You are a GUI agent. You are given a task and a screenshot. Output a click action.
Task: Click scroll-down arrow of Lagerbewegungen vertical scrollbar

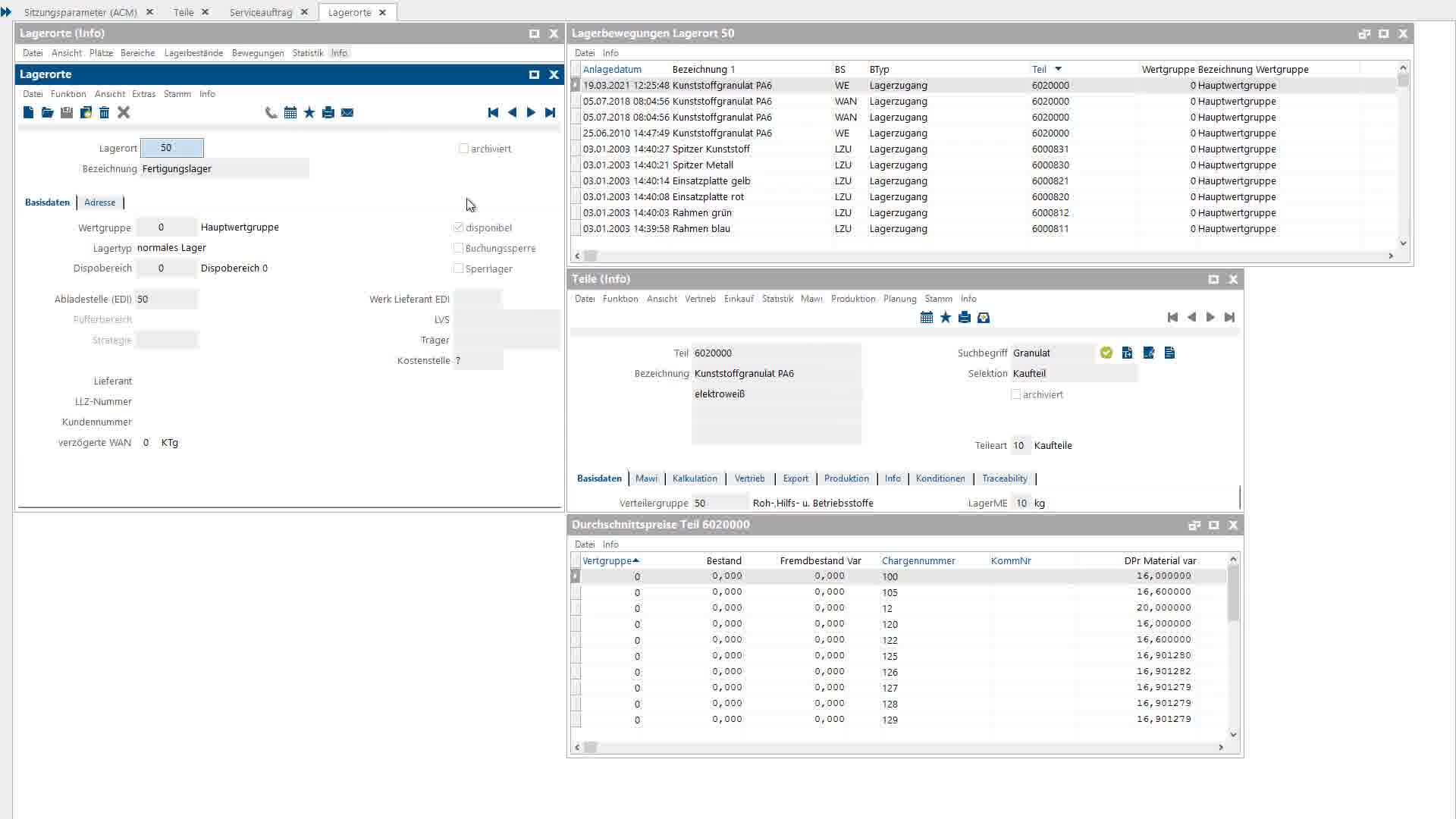pos(1403,243)
